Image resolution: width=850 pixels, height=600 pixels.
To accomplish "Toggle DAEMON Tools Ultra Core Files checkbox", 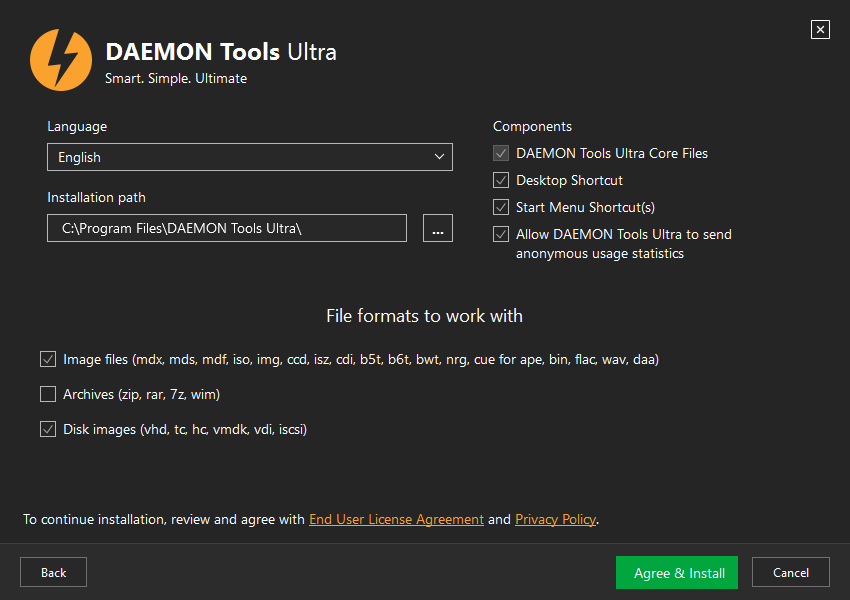I will 501,153.
